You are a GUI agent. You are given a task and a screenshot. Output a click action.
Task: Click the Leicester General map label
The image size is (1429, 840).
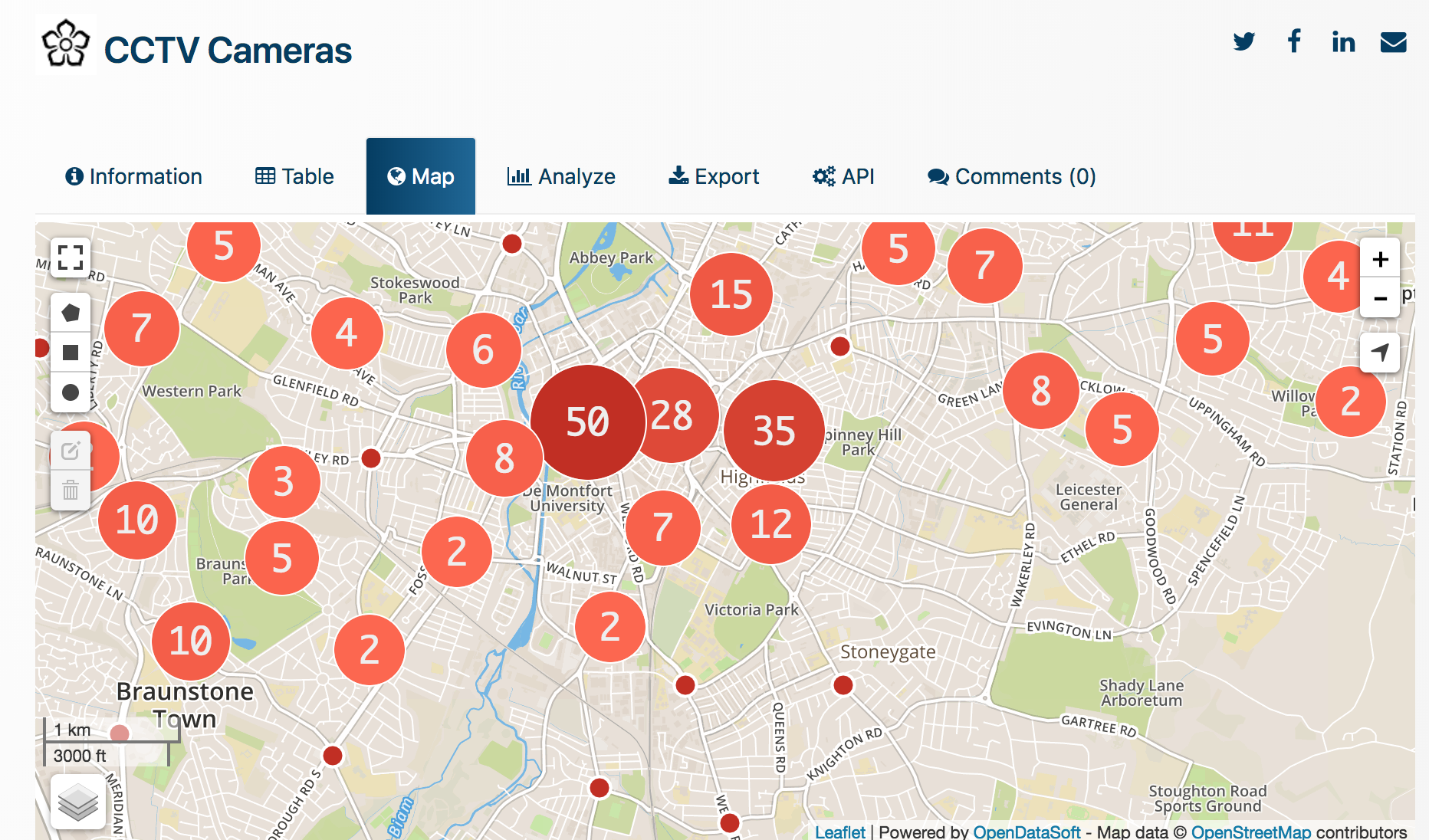[x=1089, y=497]
